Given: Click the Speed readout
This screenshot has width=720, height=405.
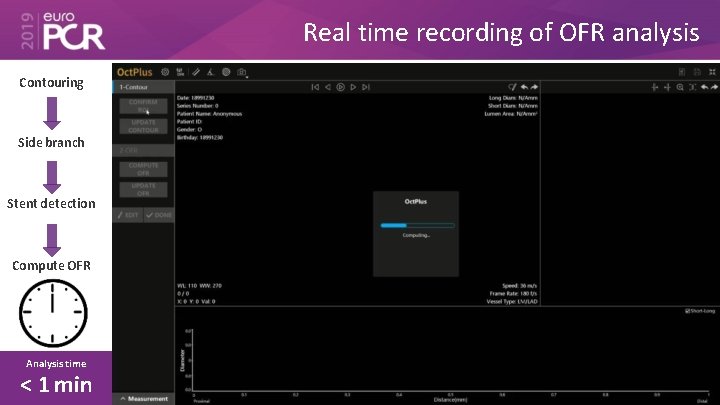Looking at the screenshot, I should click(519, 286).
